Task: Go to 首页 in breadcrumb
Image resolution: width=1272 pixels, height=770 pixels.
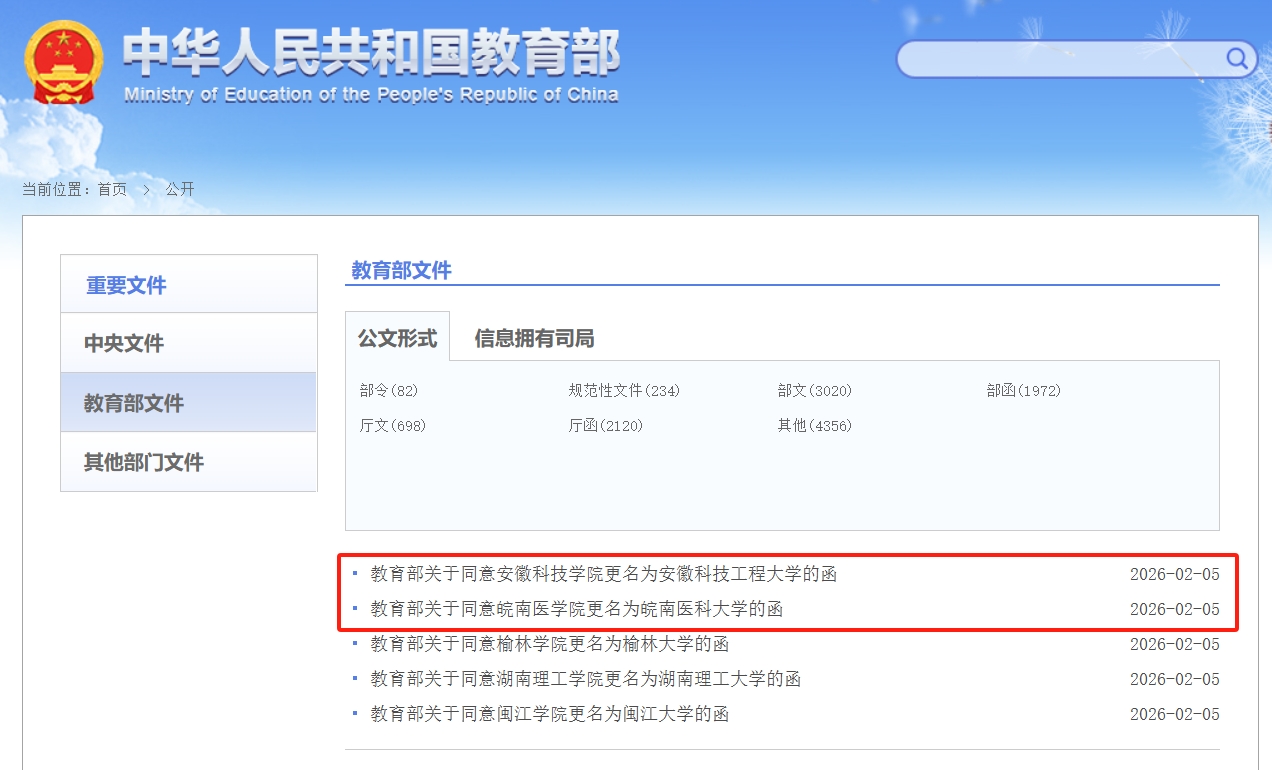Action: [x=112, y=190]
